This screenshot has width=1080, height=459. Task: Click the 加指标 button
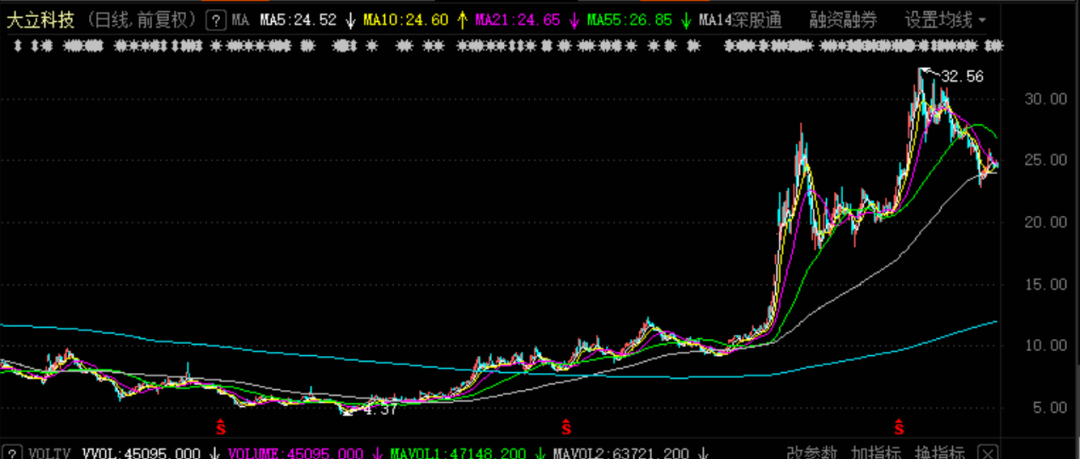[875, 453]
